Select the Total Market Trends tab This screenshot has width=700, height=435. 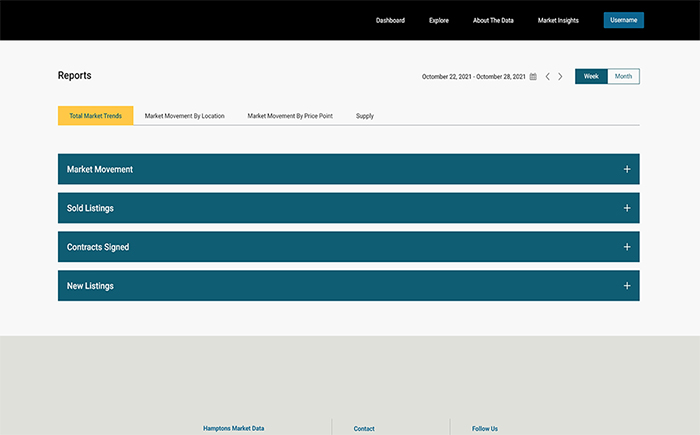point(96,116)
